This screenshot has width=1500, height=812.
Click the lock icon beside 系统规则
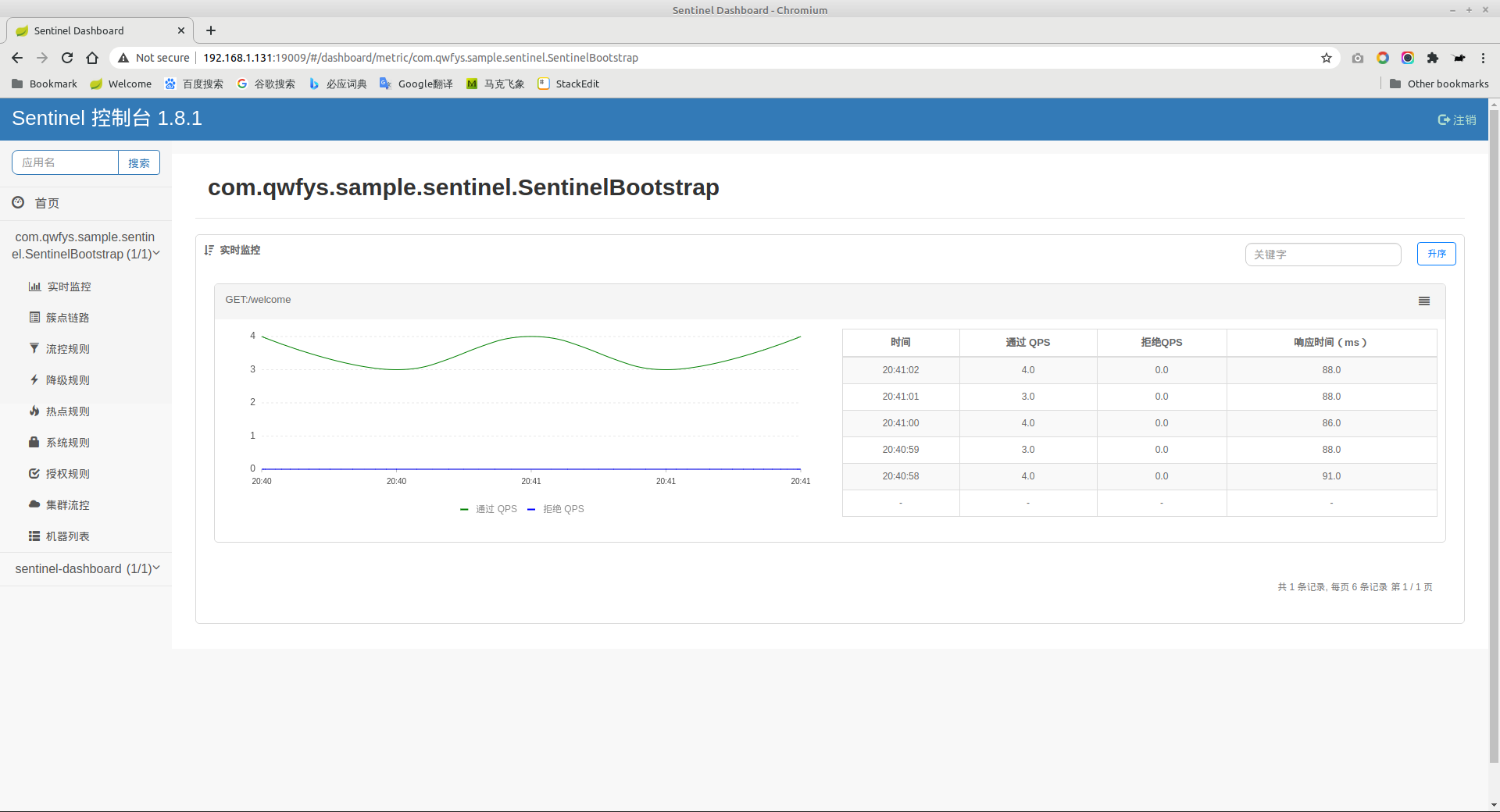click(34, 442)
